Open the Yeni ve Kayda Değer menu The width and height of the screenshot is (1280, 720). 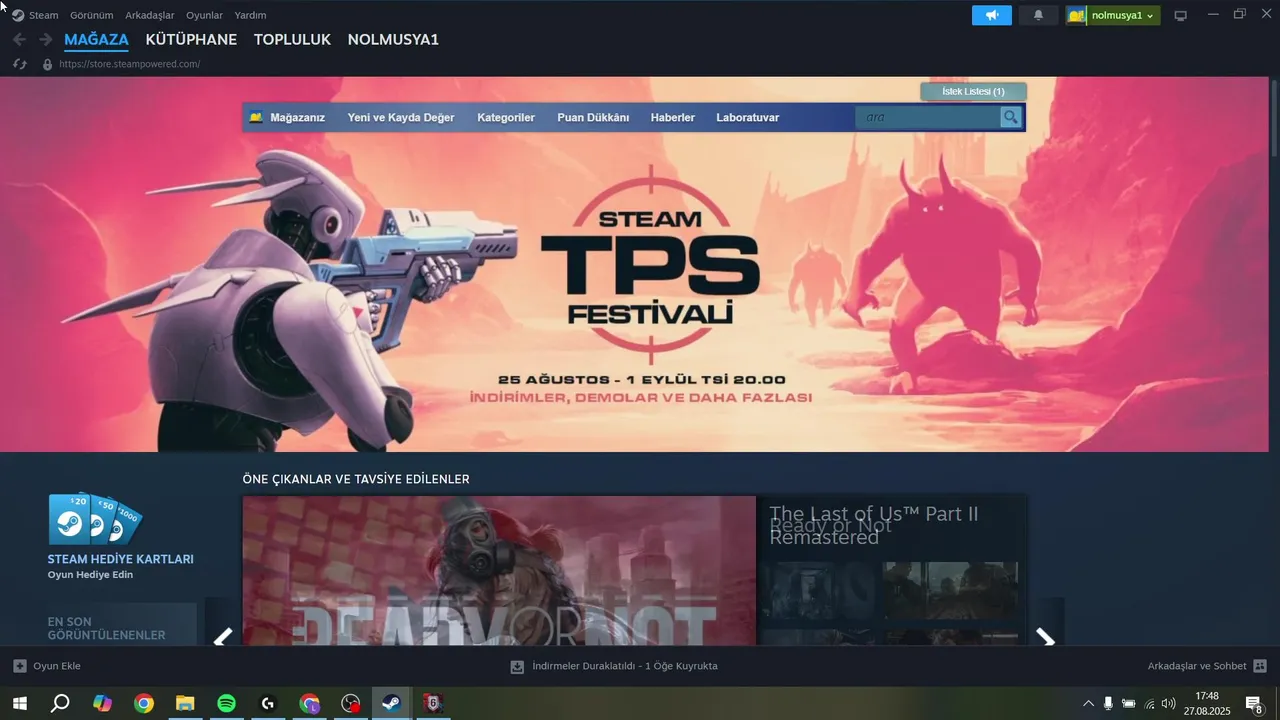(x=401, y=117)
